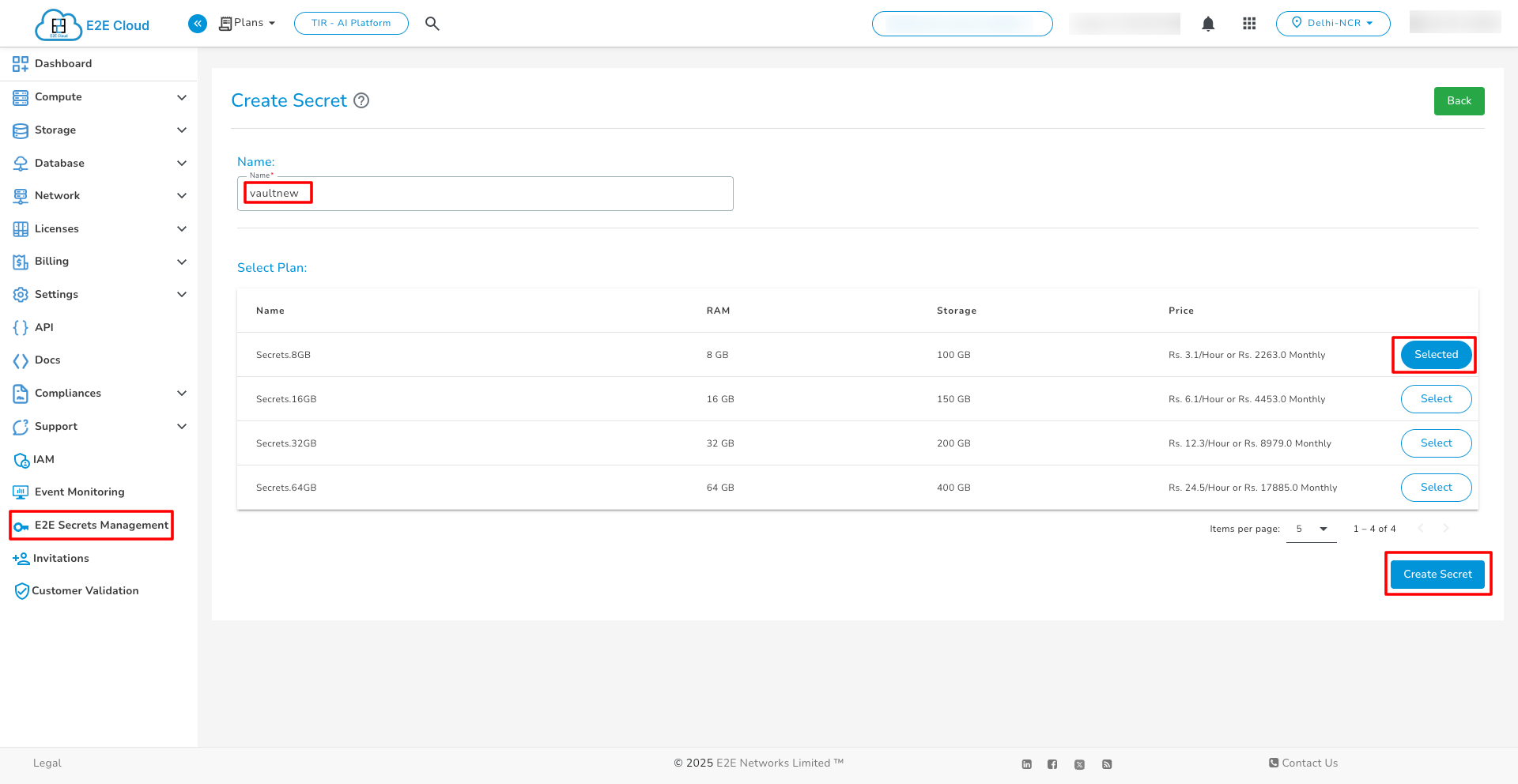Viewport: 1518px width, 784px height.
Task: Expand the Billing menu chevron
Action: click(182, 262)
